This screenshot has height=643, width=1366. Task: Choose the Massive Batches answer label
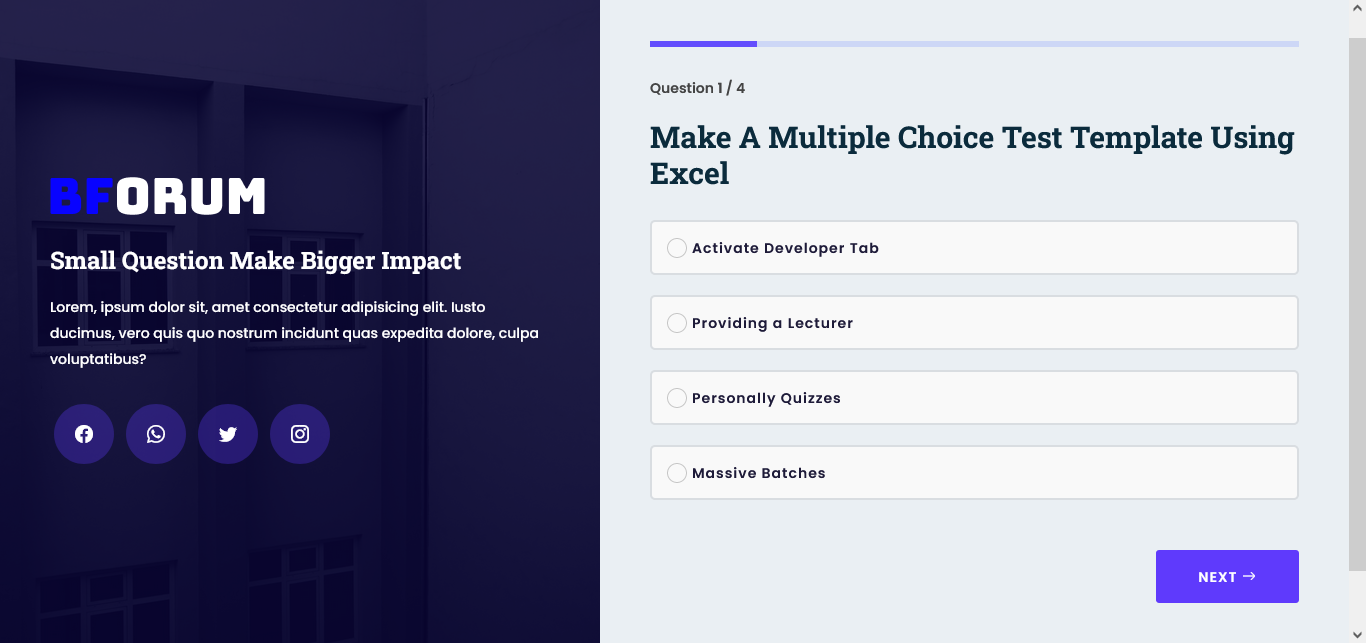pos(759,473)
